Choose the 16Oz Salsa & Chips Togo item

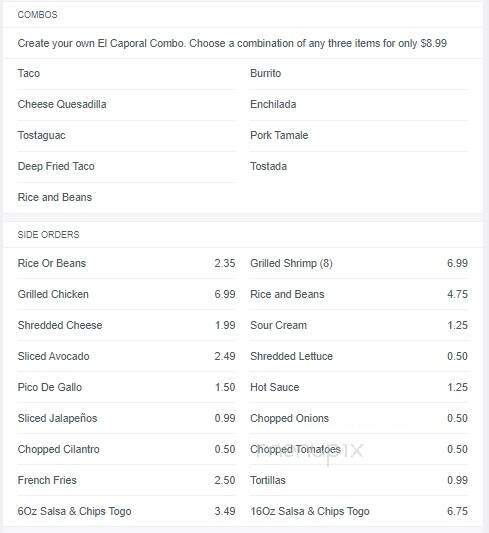359,511
